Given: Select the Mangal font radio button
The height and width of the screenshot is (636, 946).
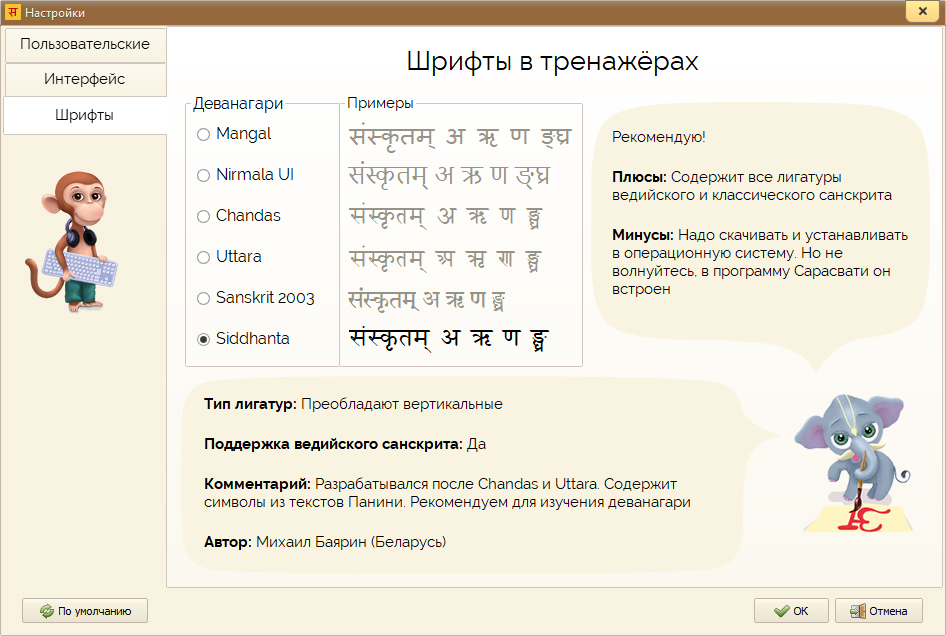Looking at the screenshot, I should (x=204, y=134).
